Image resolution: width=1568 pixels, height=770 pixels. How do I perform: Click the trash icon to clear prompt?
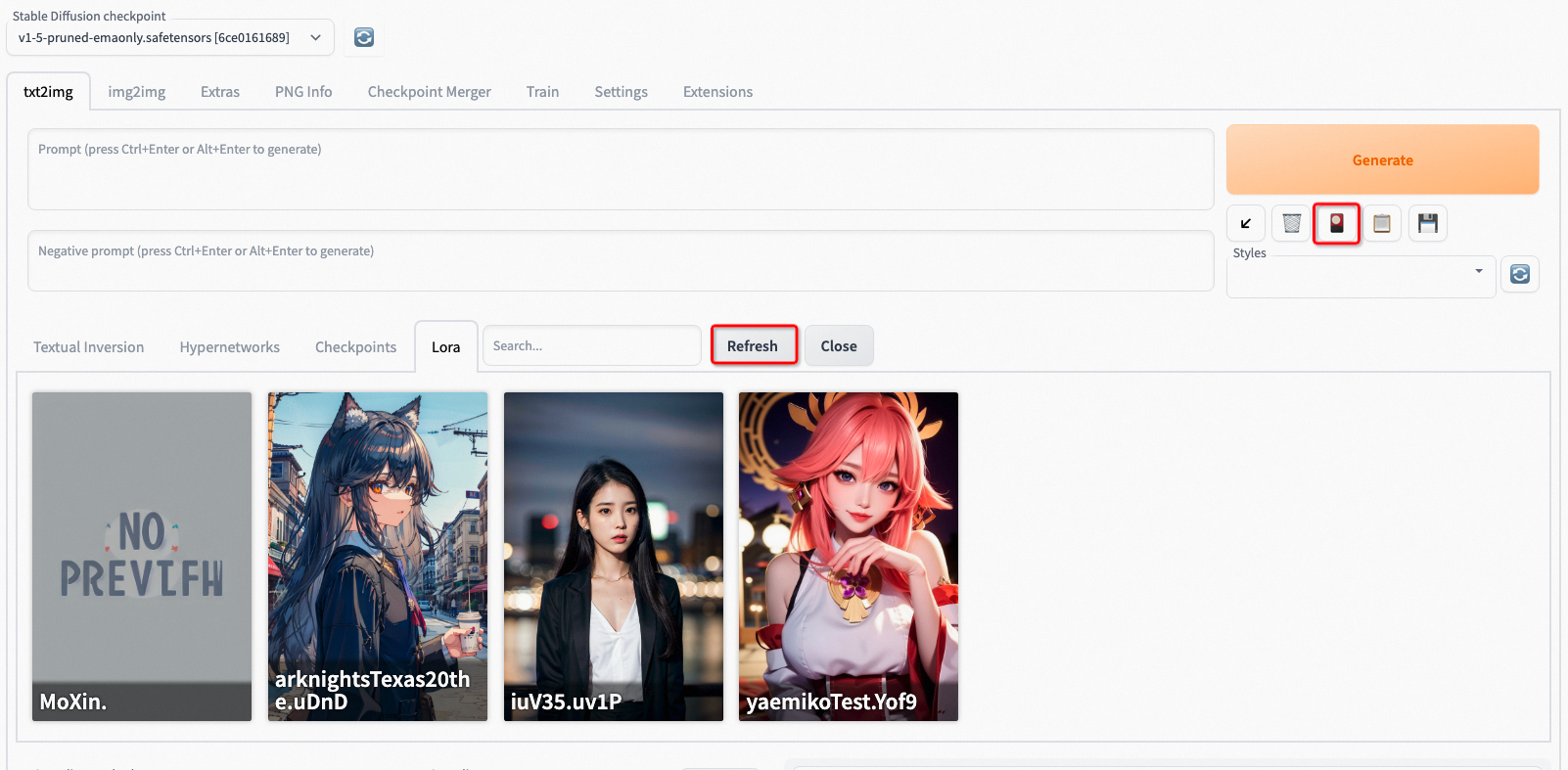coord(1291,224)
